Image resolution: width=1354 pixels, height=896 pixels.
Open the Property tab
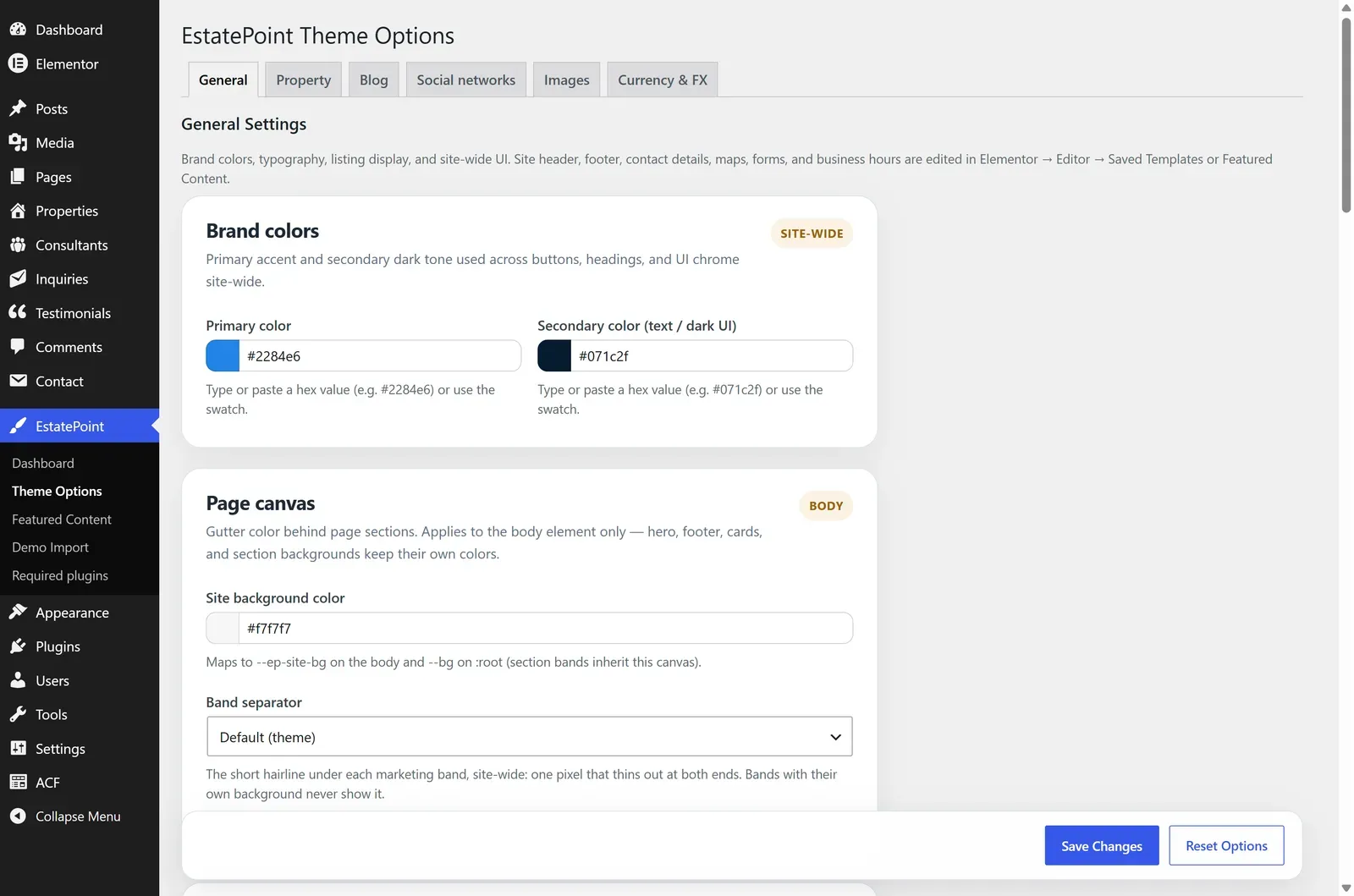[303, 80]
